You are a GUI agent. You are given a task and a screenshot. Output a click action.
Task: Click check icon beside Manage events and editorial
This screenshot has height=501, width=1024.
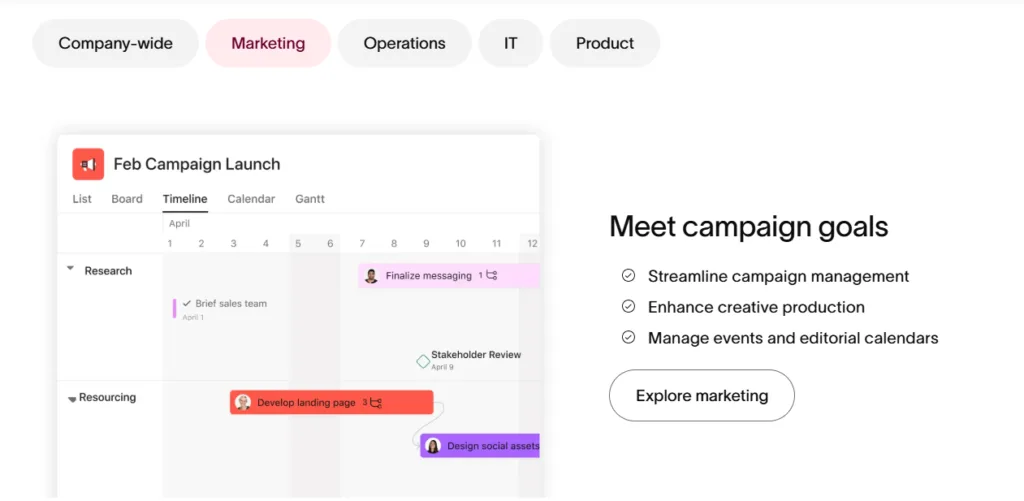pyautogui.click(x=628, y=337)
